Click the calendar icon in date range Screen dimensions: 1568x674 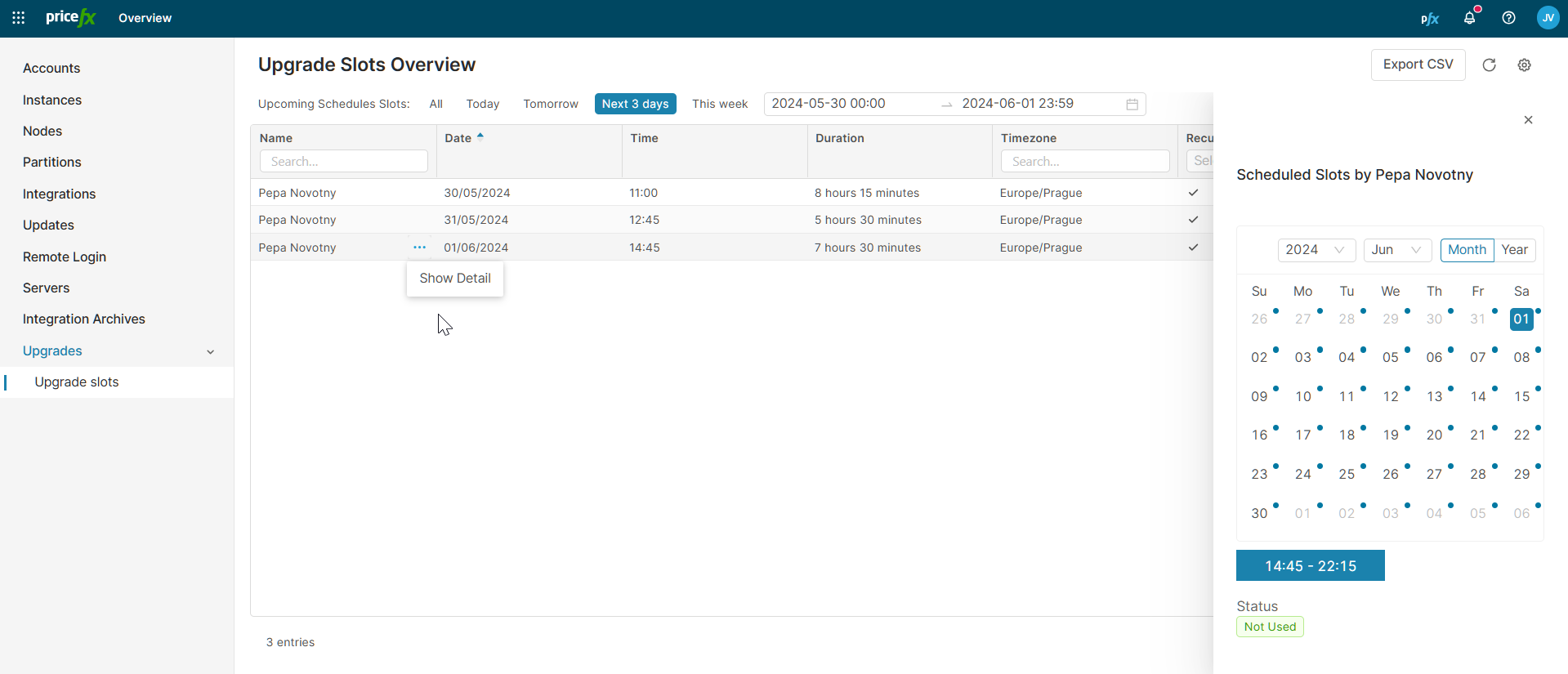(x=1132, y=105)
